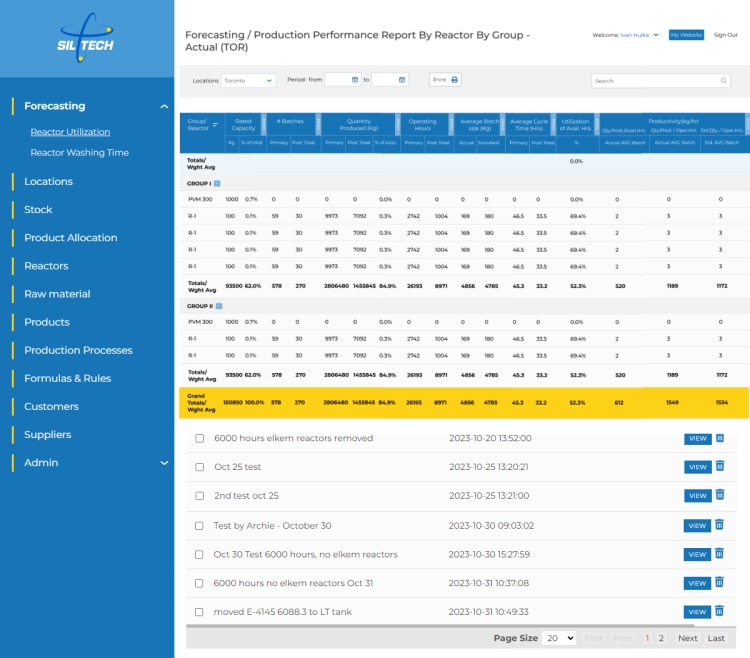View '6000 hours elkem reactors removed' entry

pyautogui.click(x=697, y=439)
